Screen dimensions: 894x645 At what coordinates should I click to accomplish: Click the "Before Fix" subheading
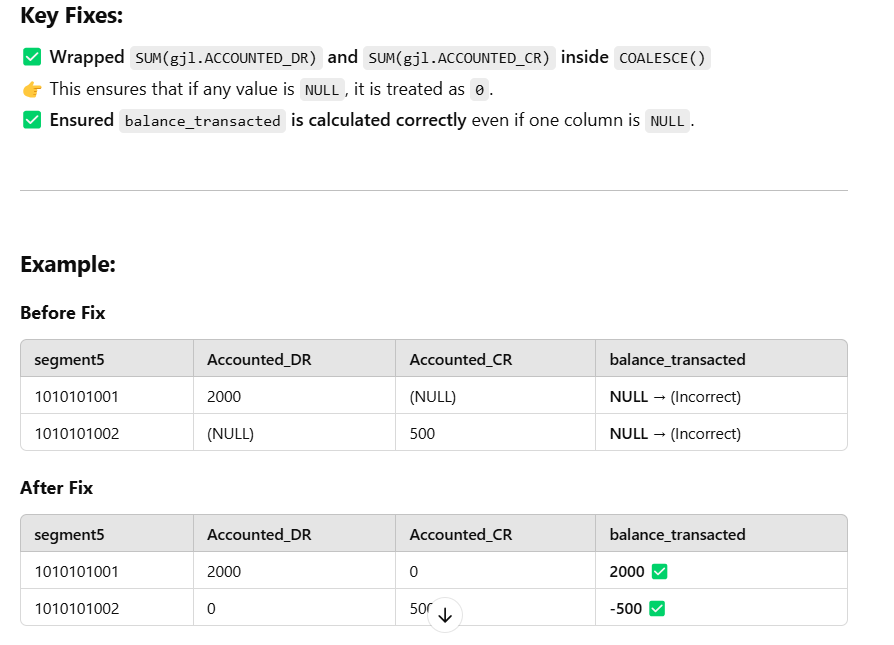(x=63, y=313)
